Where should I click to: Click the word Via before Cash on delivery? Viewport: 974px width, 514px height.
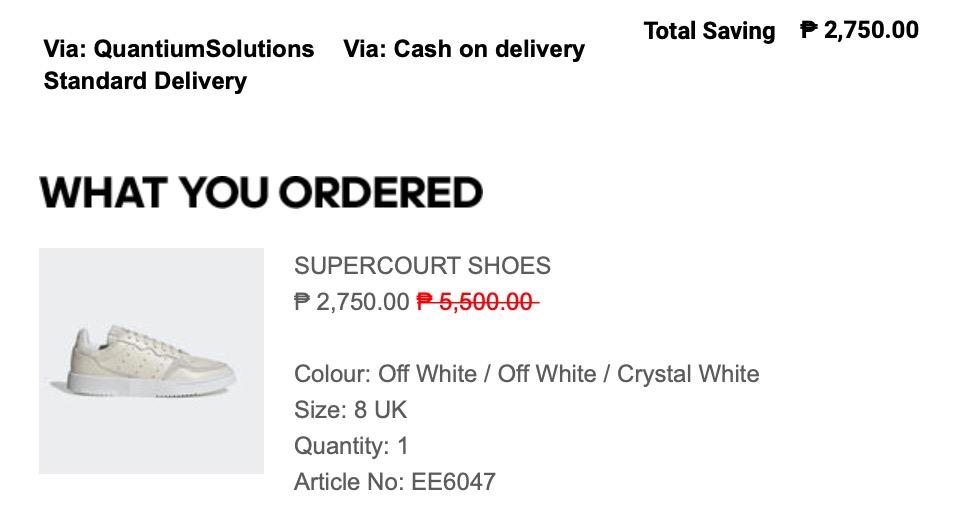click(x=363, y=49)
